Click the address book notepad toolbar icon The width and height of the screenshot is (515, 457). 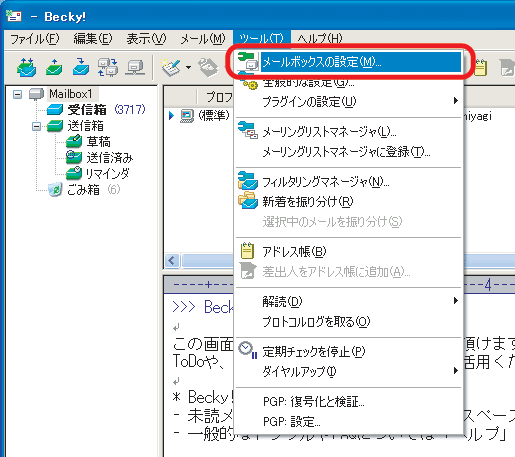click(x=480, y=67)
